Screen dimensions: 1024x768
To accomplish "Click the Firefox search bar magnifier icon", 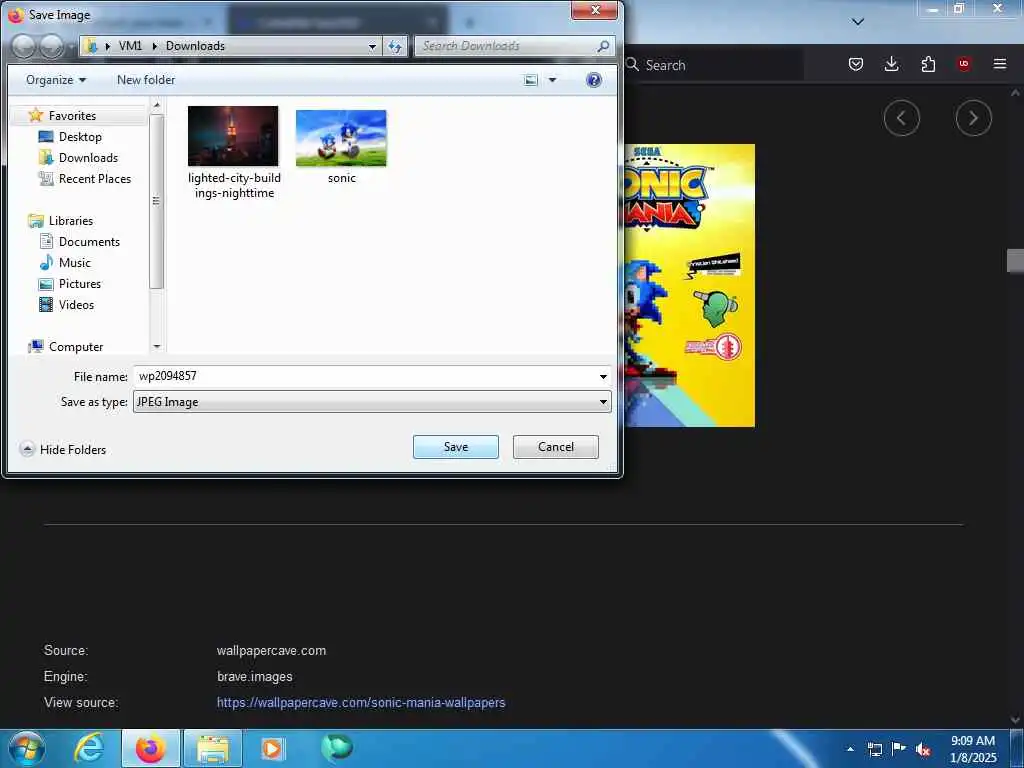I will [632, 64].
